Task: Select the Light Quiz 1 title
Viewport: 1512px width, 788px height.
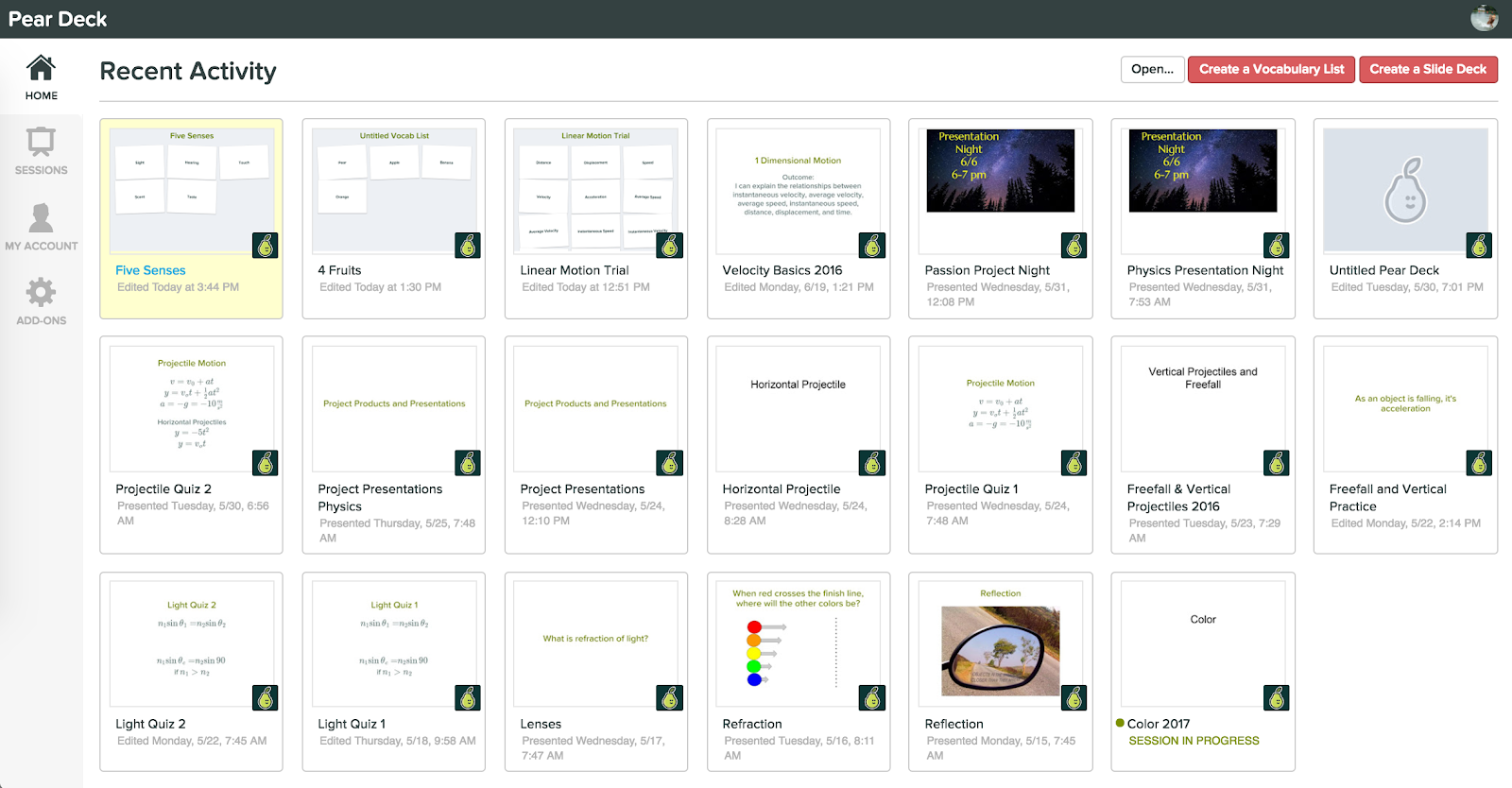Action: tap(352, 724)
